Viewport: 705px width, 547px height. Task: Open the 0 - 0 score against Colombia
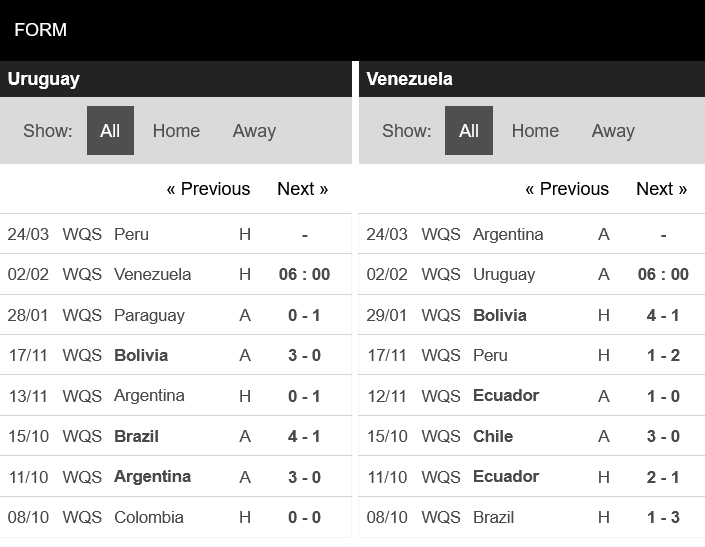304,517
